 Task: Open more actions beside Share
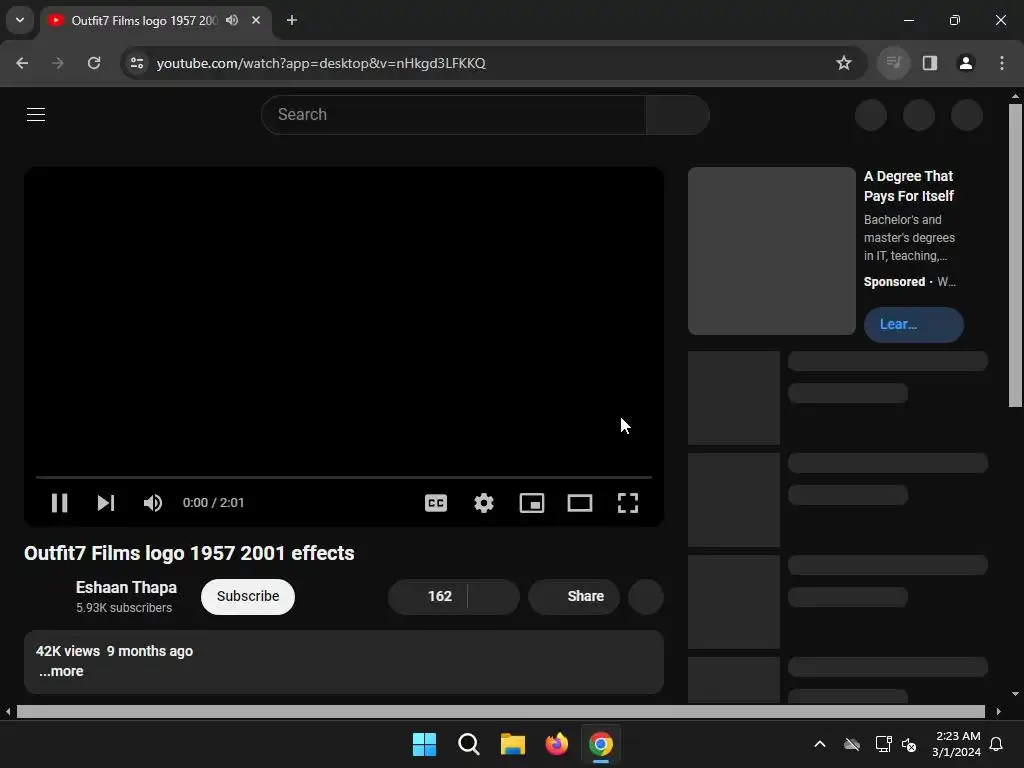646,596
